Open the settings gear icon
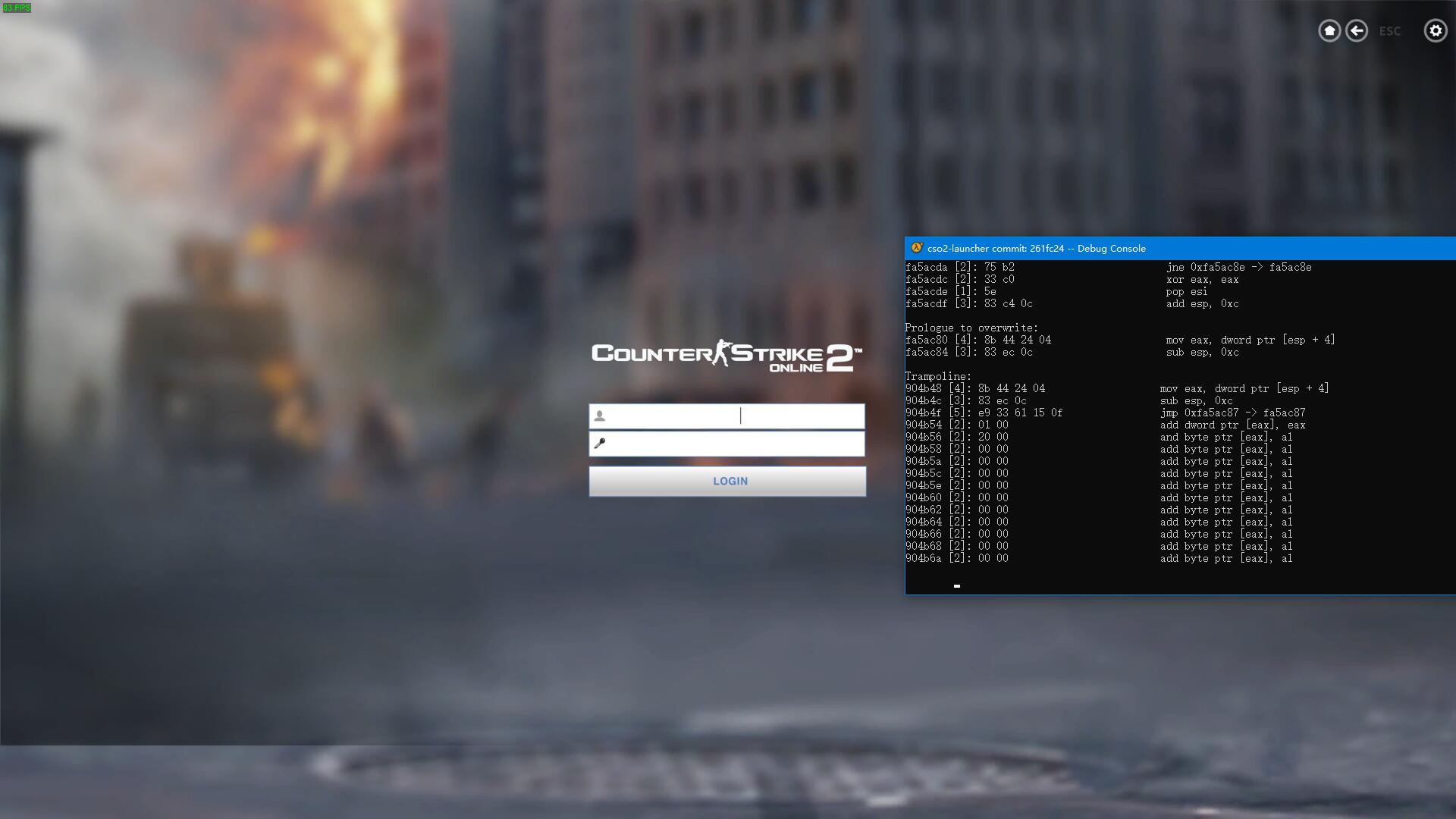The image size is (1456, 819). (x=1436, y=30)
